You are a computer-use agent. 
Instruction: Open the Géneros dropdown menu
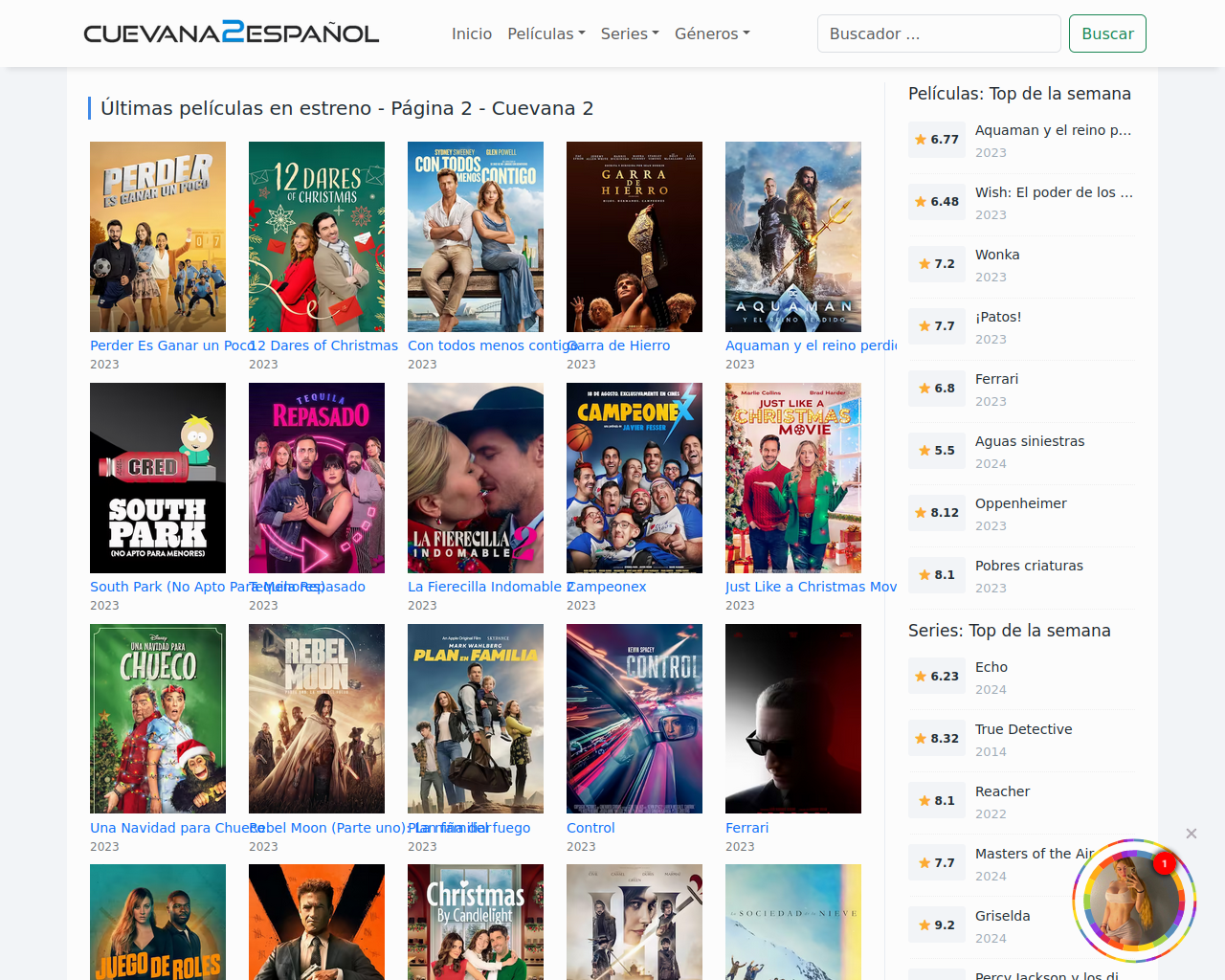click(711, 33)
